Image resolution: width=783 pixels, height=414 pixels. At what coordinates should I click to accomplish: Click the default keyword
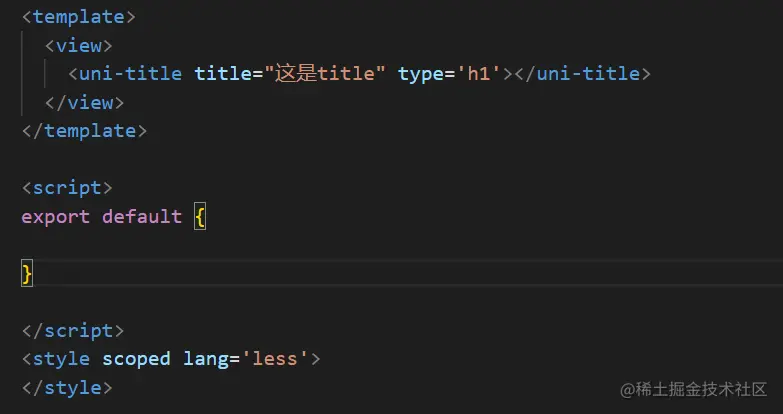point(142,217)
